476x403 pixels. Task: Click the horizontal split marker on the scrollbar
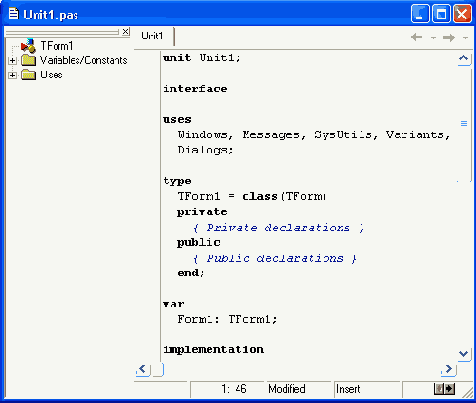point(464,124)
